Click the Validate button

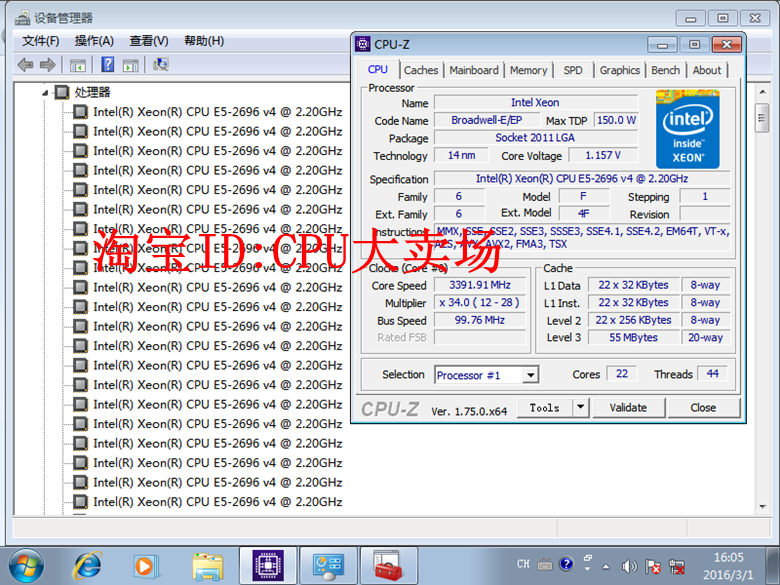[x=628, y=407]
